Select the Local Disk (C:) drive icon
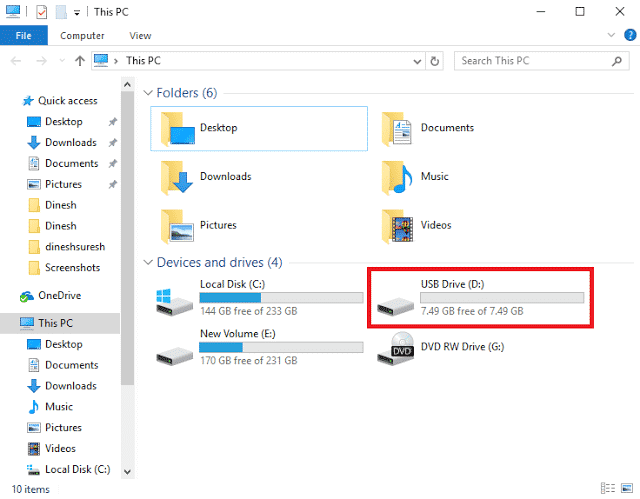Image resolution: width=640 pixels, height=499 pixels. [174, 302]
